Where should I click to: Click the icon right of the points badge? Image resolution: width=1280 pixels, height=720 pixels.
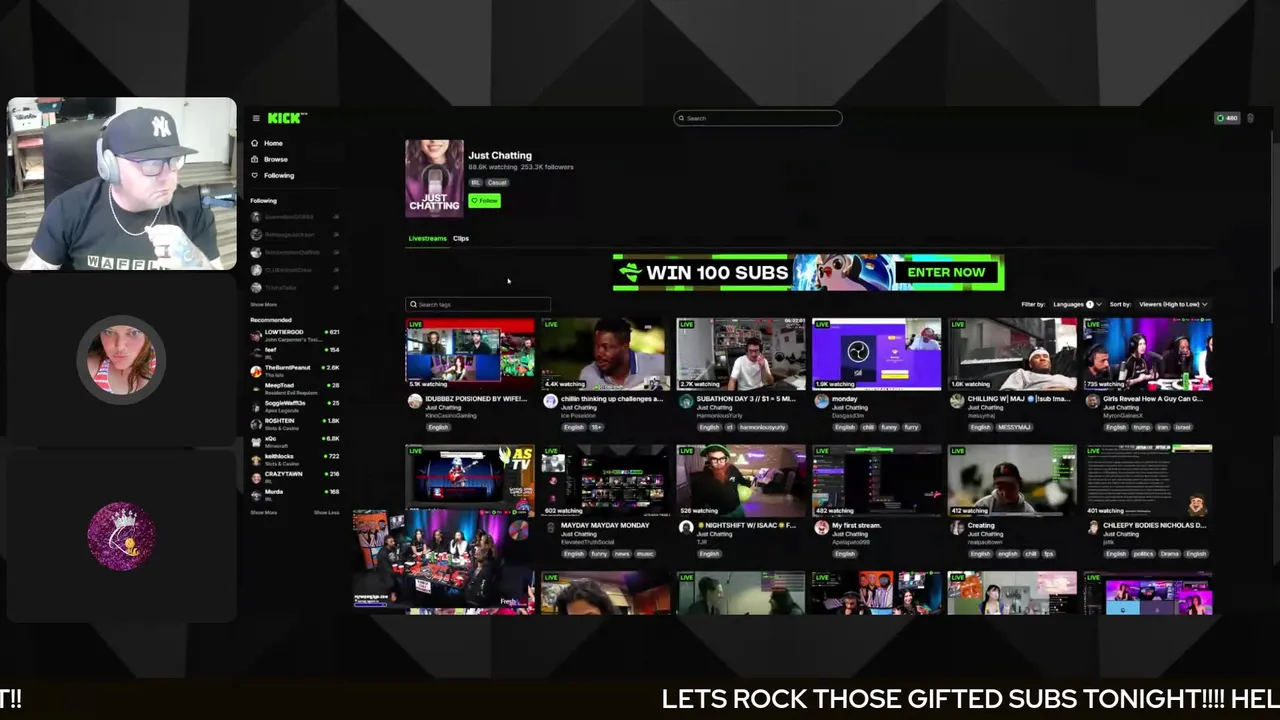click(1250, 118)
